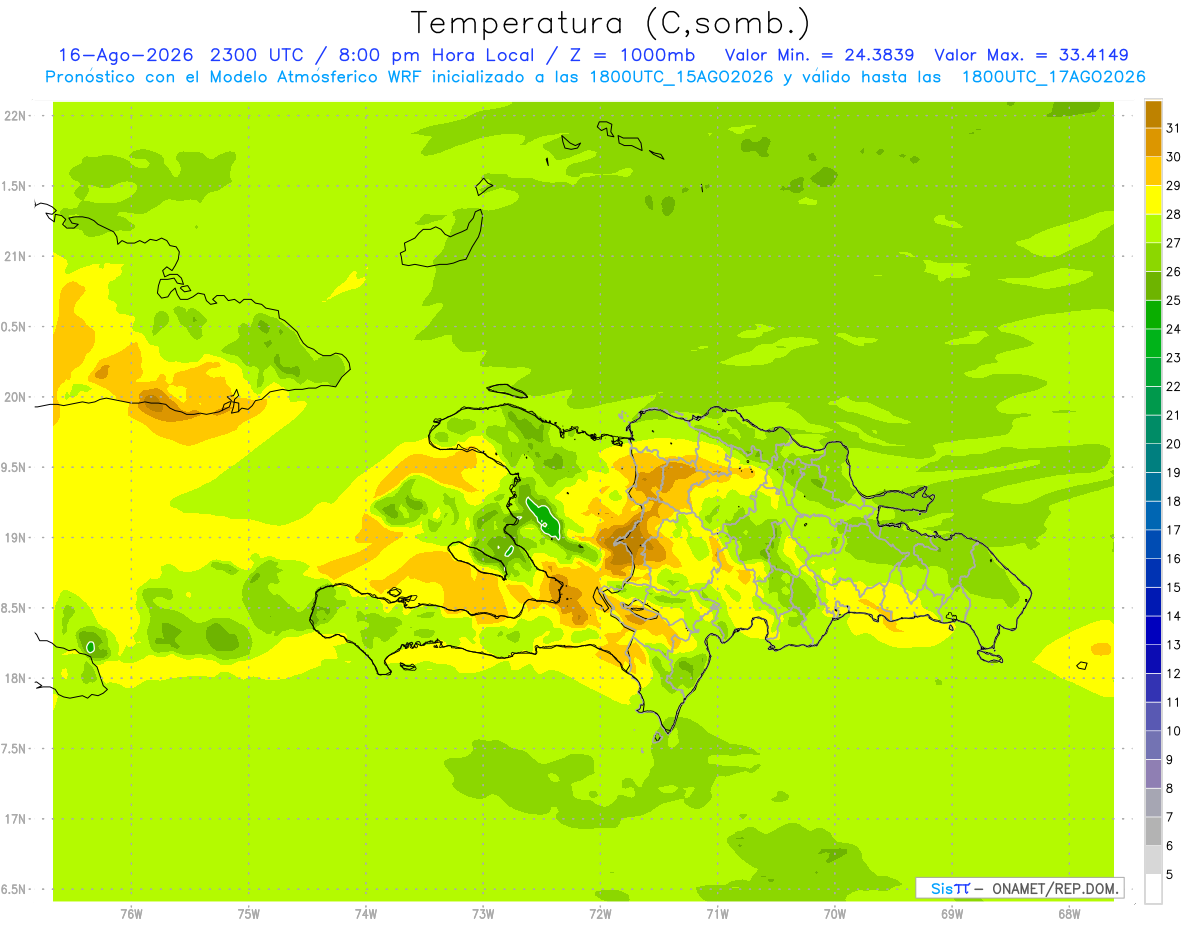Click the orange colorbar swatch between 30 and 31
This screenshot has height=927, width=1200.
[1153, 142]
